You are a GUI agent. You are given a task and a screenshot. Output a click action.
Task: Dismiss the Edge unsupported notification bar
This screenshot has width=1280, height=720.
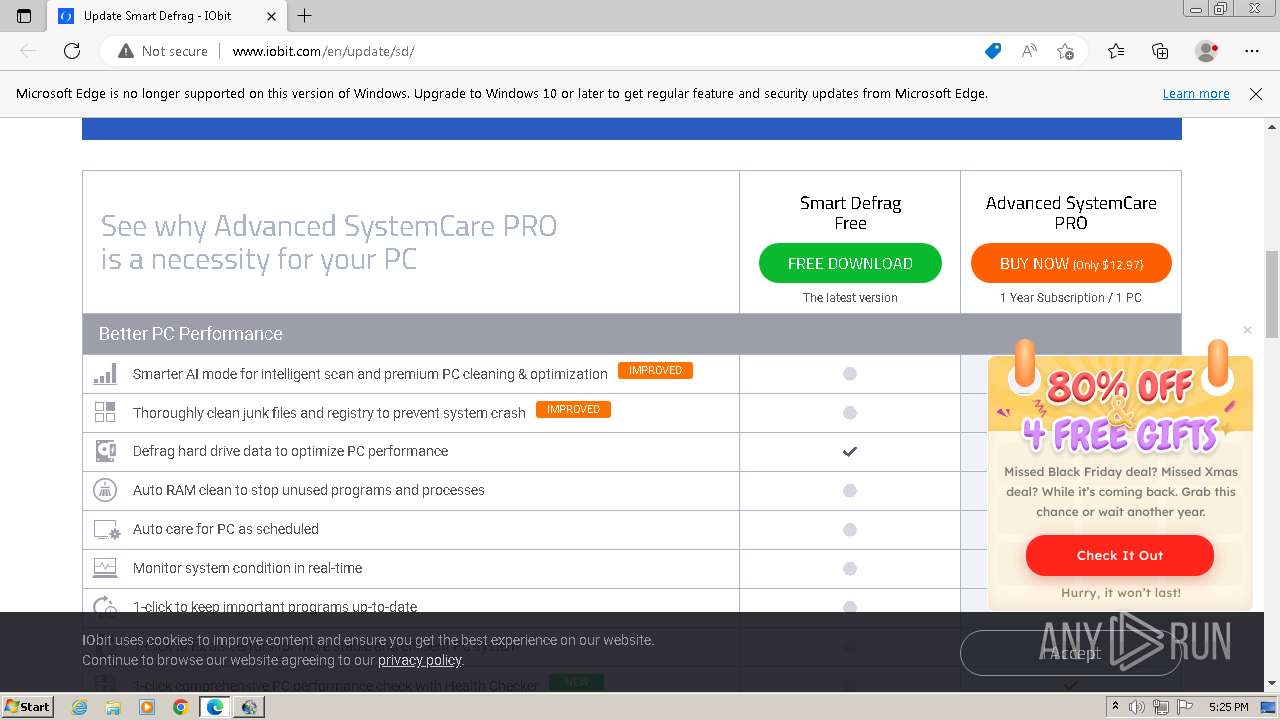[1256, 94]
